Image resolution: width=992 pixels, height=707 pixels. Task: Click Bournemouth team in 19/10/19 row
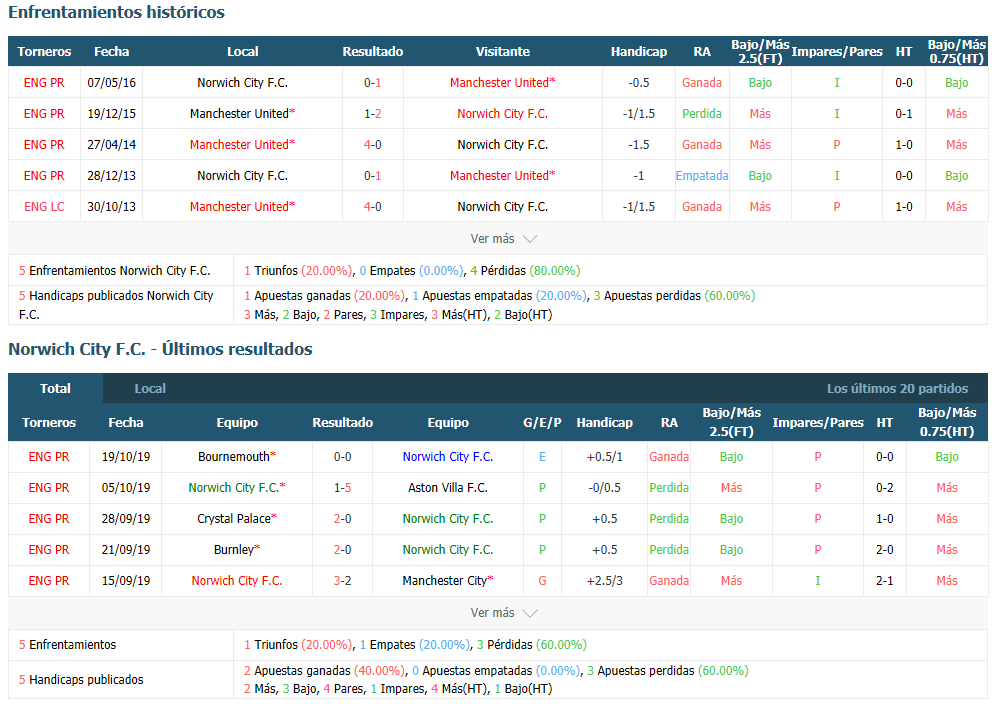point(237,457)
